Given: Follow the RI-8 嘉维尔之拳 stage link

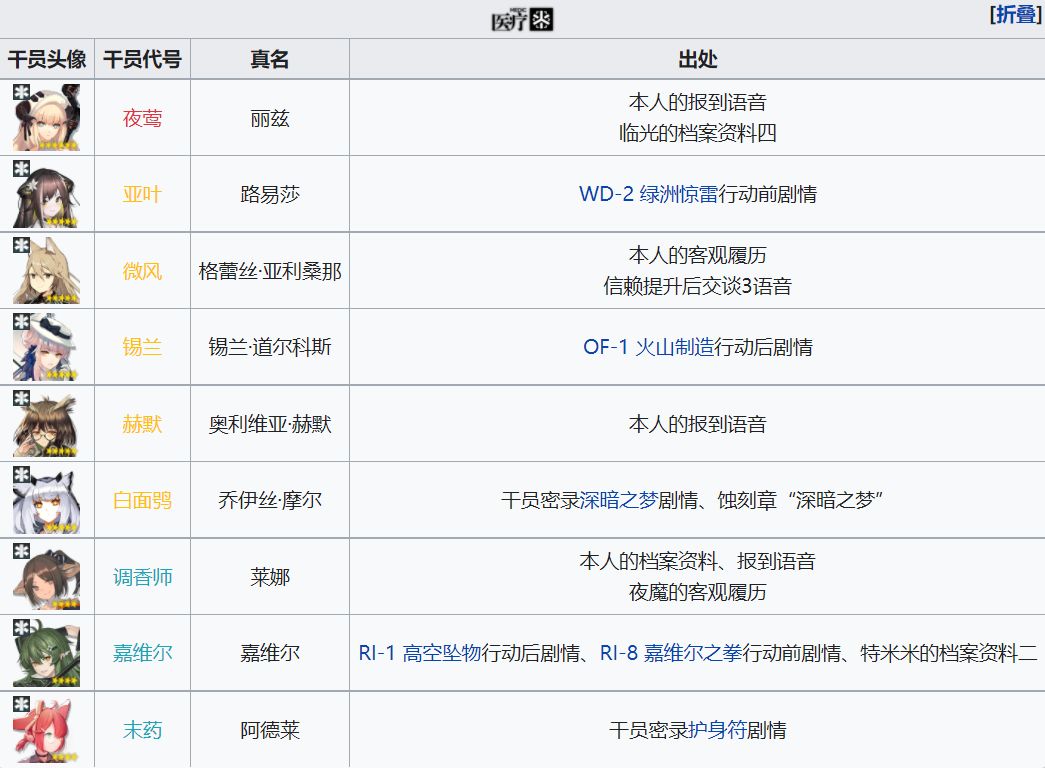Looking at the screenshot, I should 671,653.
